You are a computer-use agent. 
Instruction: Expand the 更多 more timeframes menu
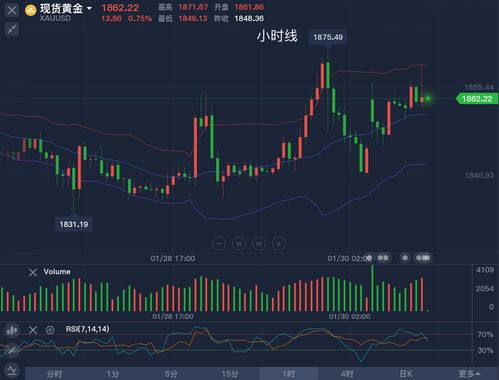469,374
